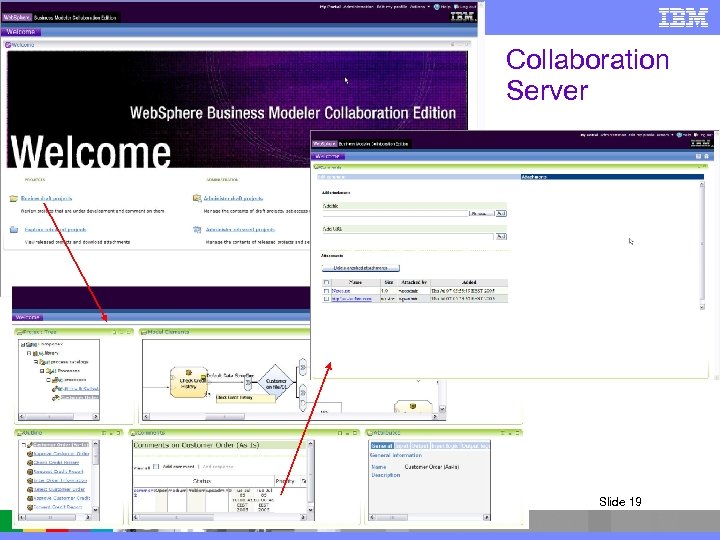Click folder icon beside Review draft projects

13,198
